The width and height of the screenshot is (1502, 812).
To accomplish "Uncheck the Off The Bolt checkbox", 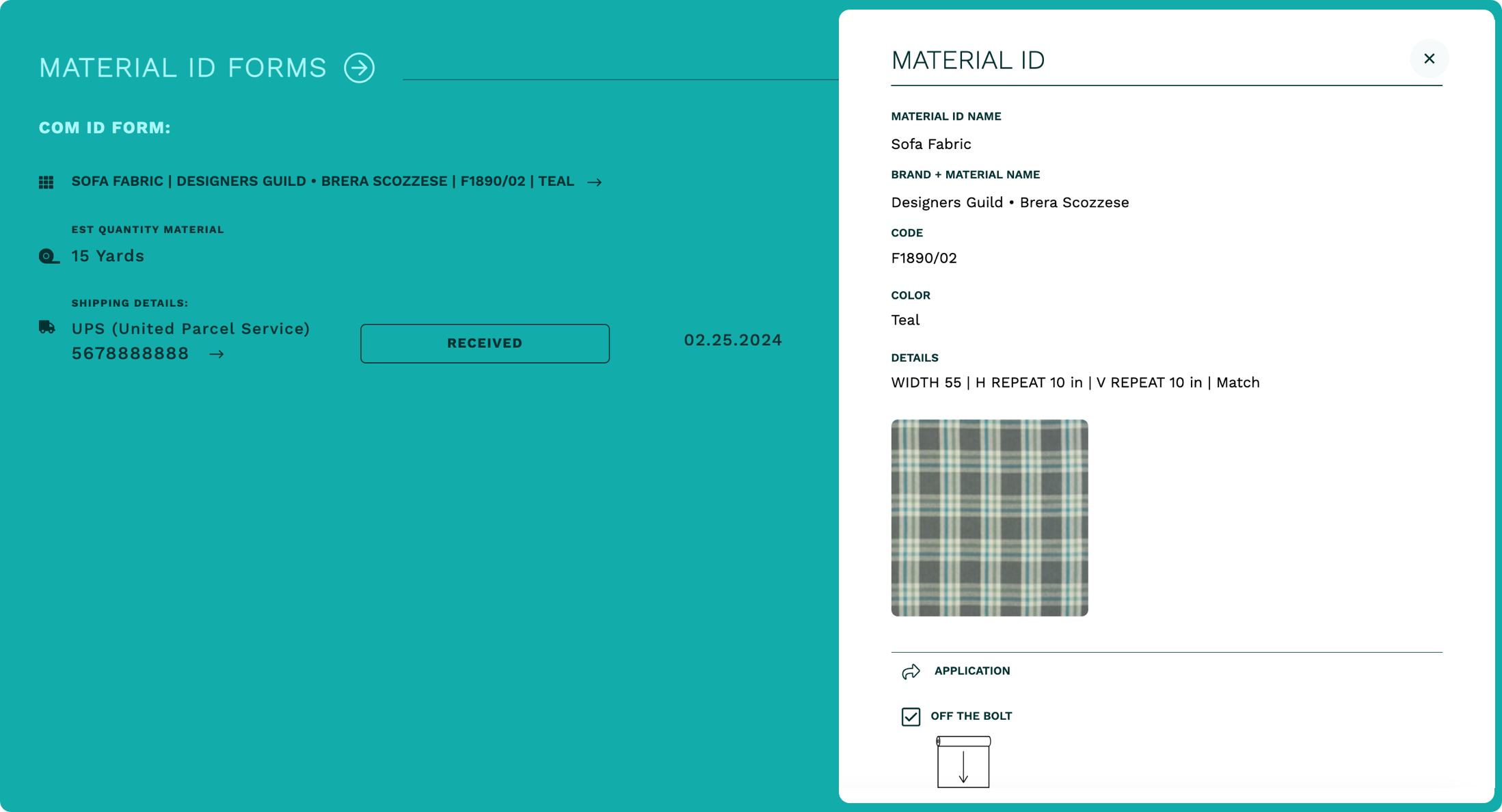I will click(x=910, y=717).
